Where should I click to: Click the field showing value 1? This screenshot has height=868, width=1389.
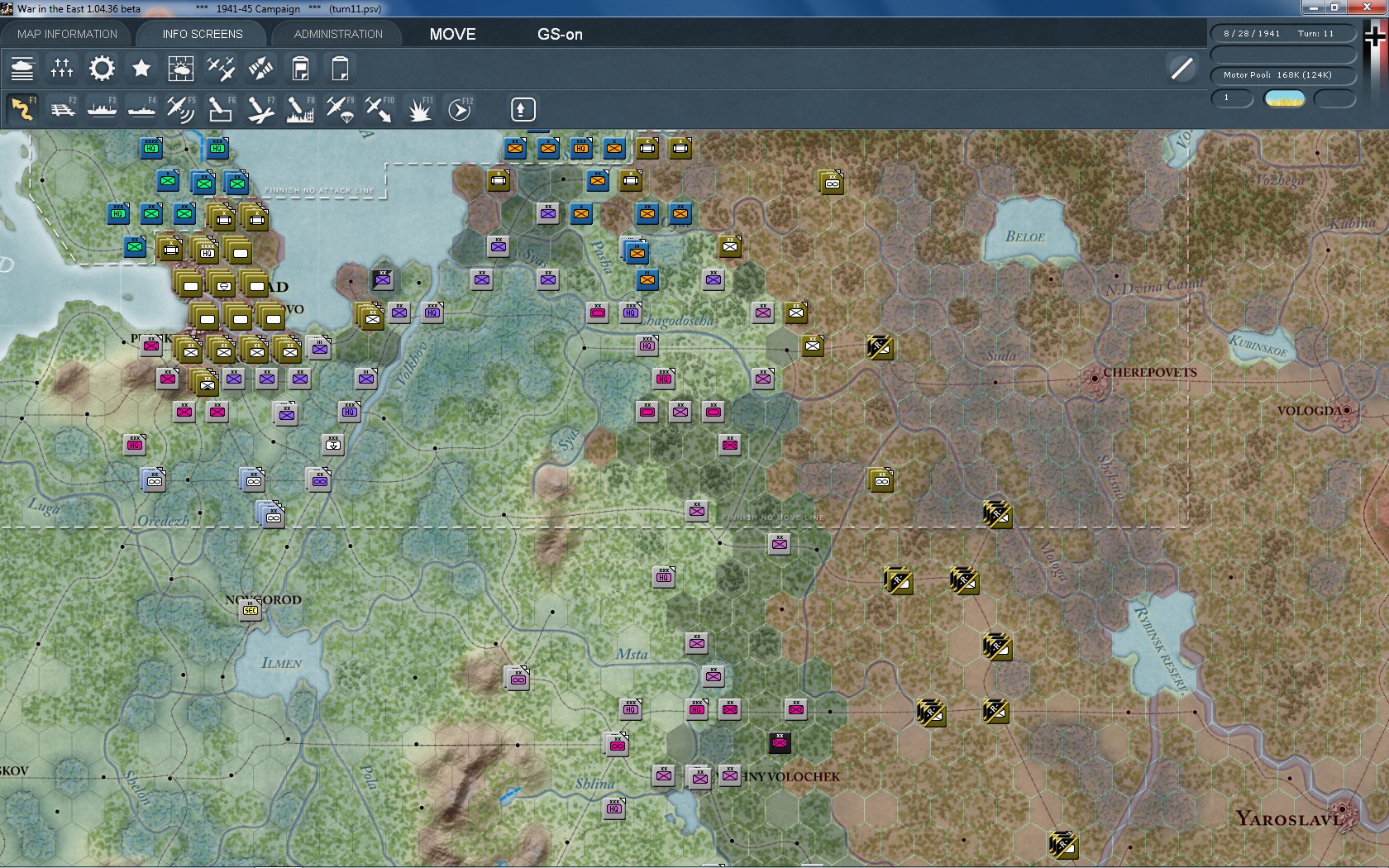point(1232,98)
